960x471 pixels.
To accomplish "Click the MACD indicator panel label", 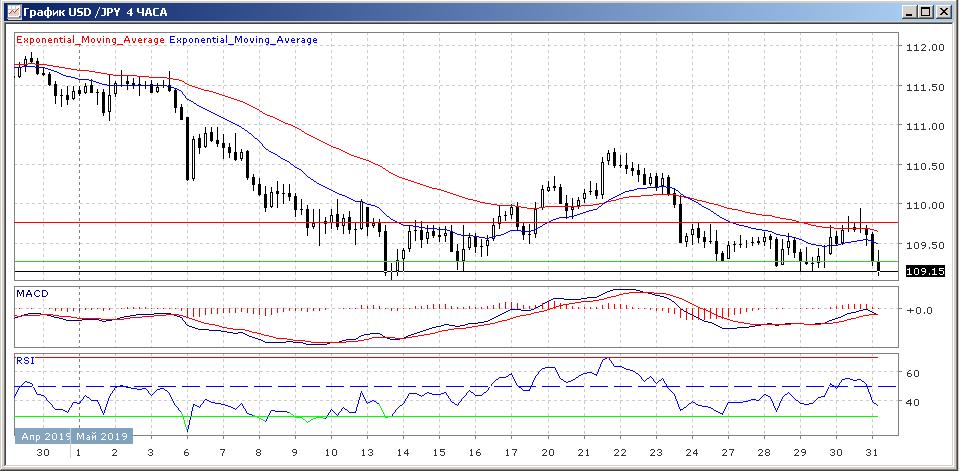I will tap(32, 293).
